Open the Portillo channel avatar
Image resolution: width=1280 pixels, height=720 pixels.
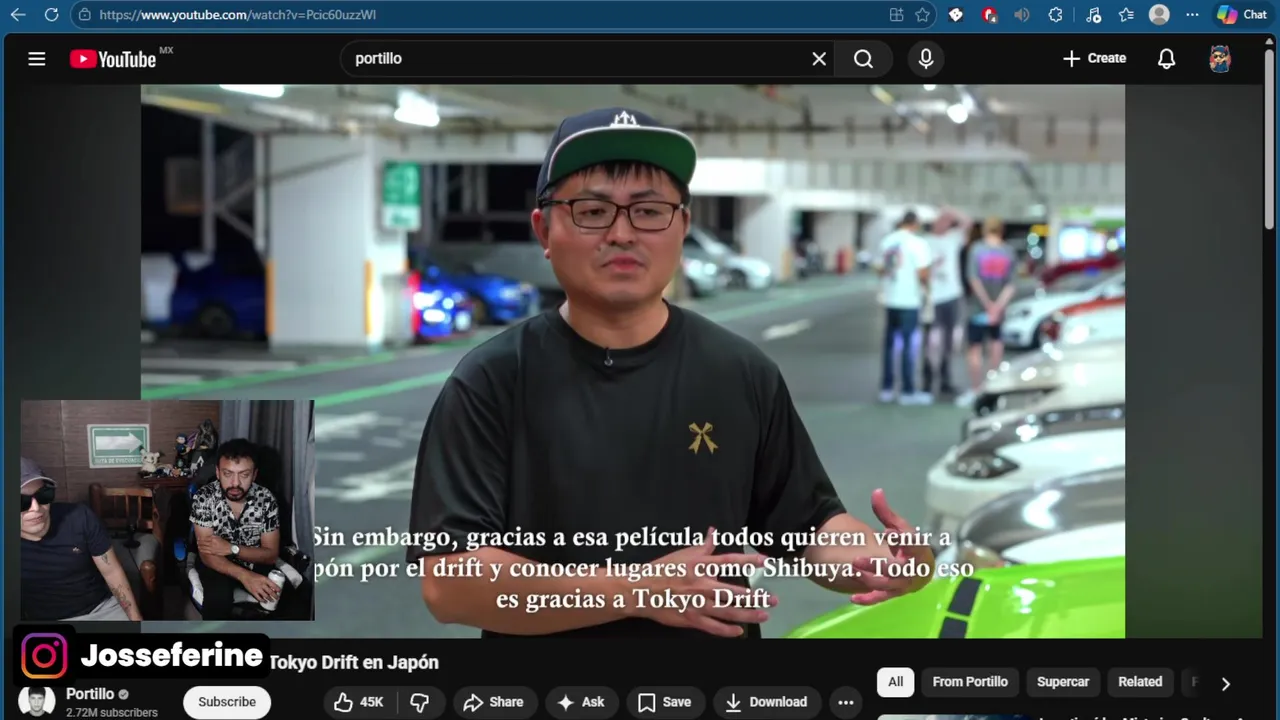[37, 702]
